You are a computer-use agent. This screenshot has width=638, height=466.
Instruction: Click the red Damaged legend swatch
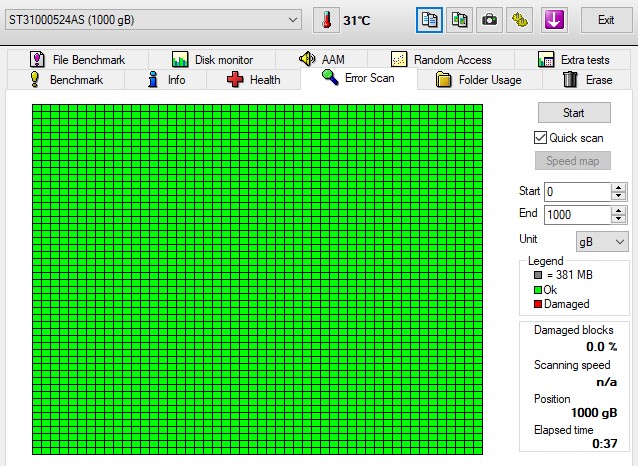click(x=537, y=304)
